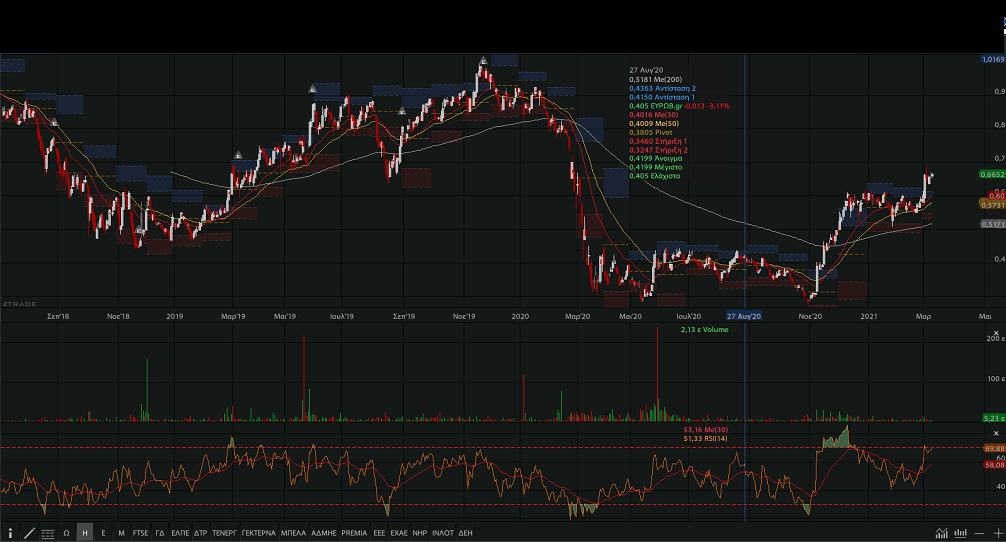This screenshot has height=542, width=1006.
Task: Click the Ω symbol button
Action: [67, 533]
